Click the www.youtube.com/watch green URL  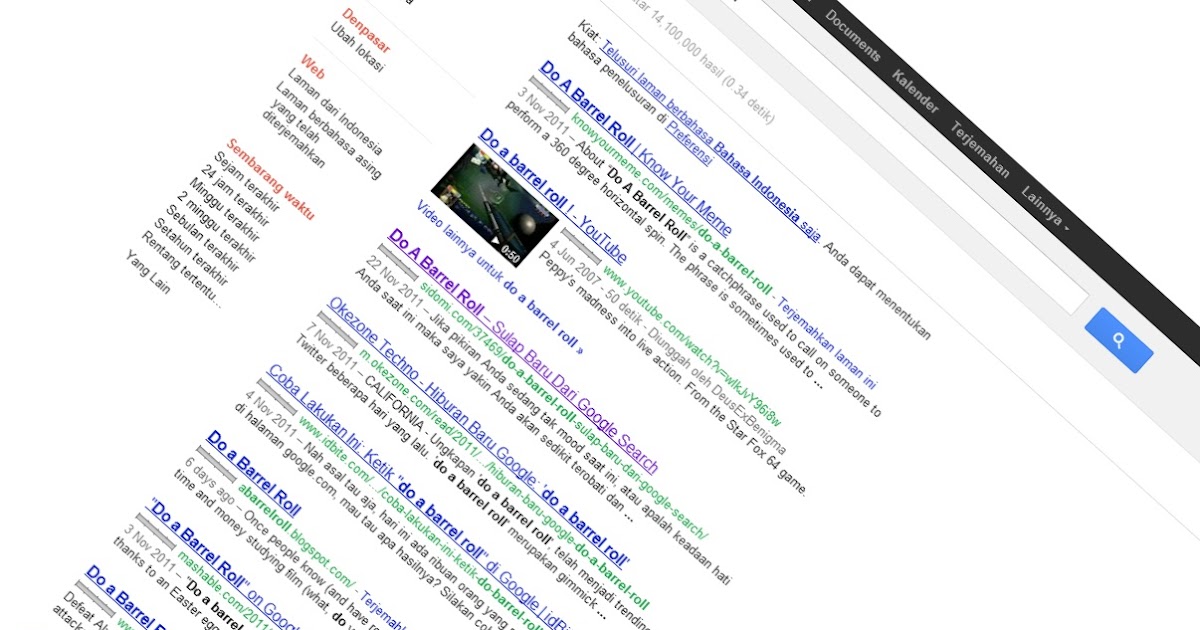point(692,344)
